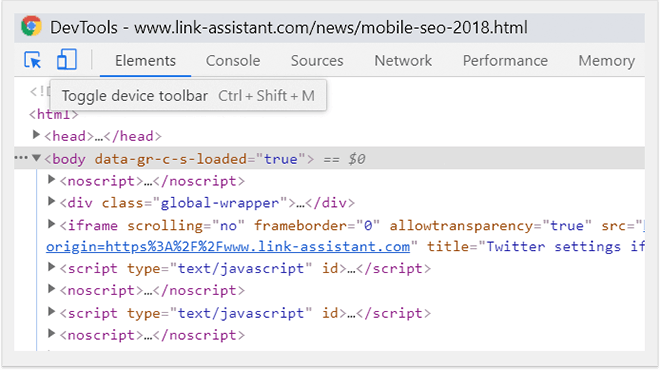660x370 pixels.
Task: Open the three-dot actions menu beside body
Action: coord(21,158)
